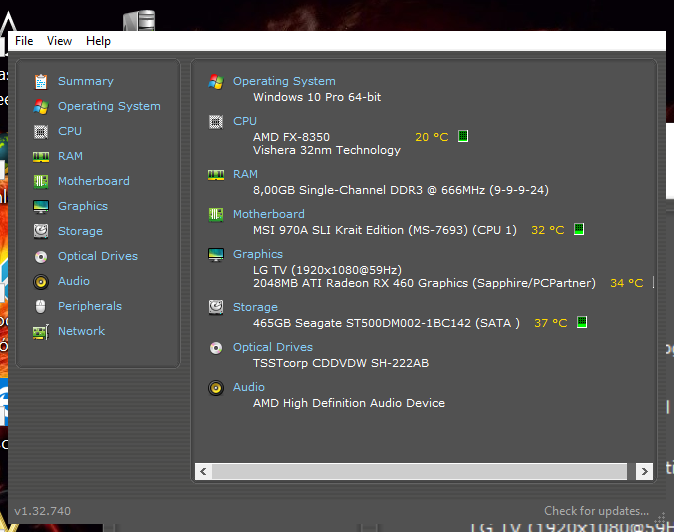Click the CPU temperature 20 °C value

point(432,137)
